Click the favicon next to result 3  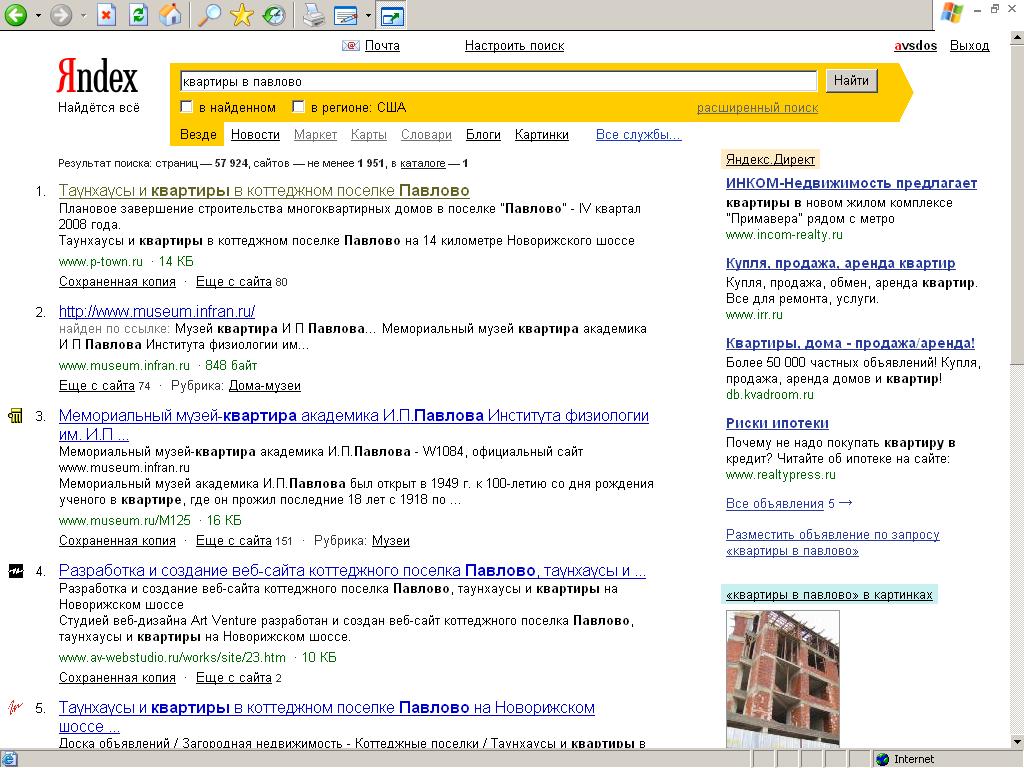coord(16,415)
